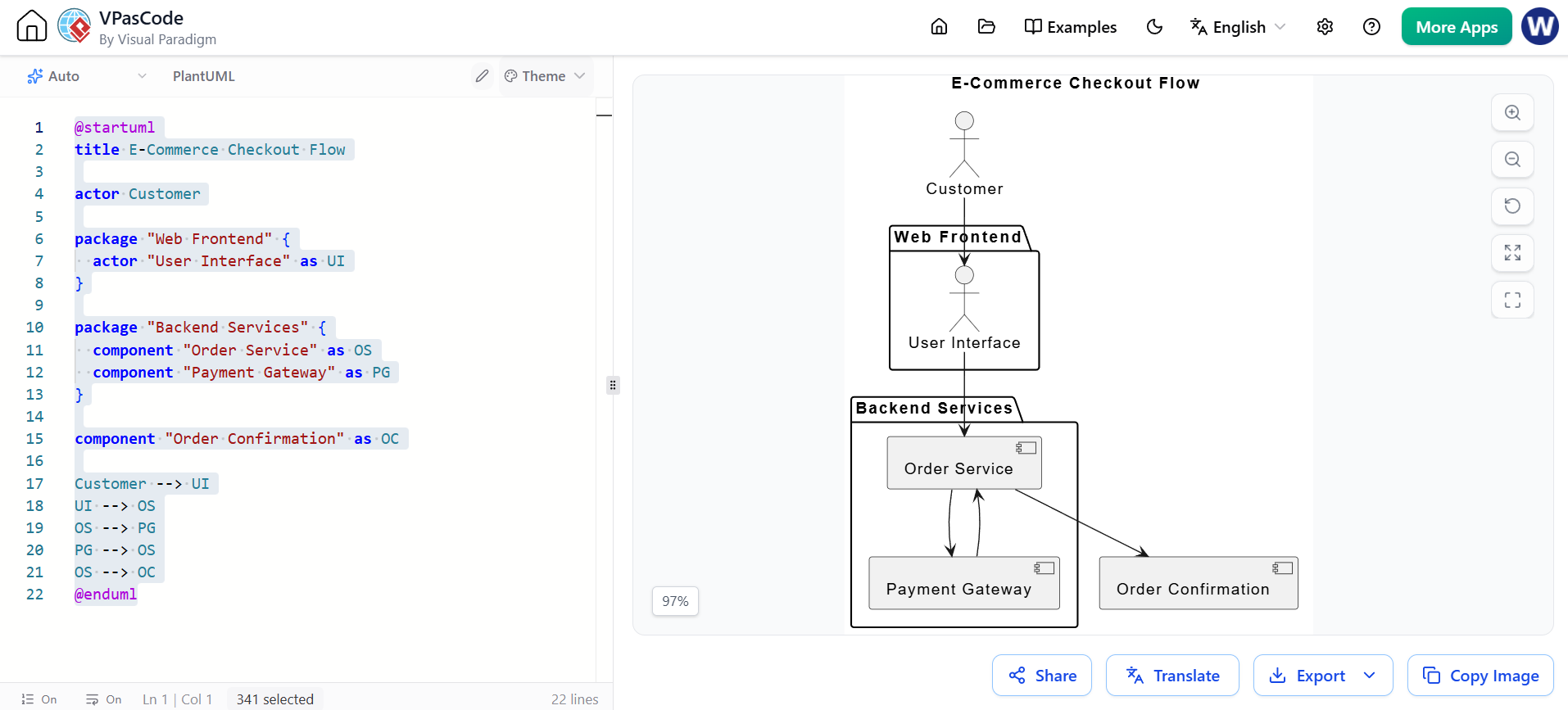Click the Web Frontend package label
The height and width of the screenshot is (710, 1568).
coord(958,237)
